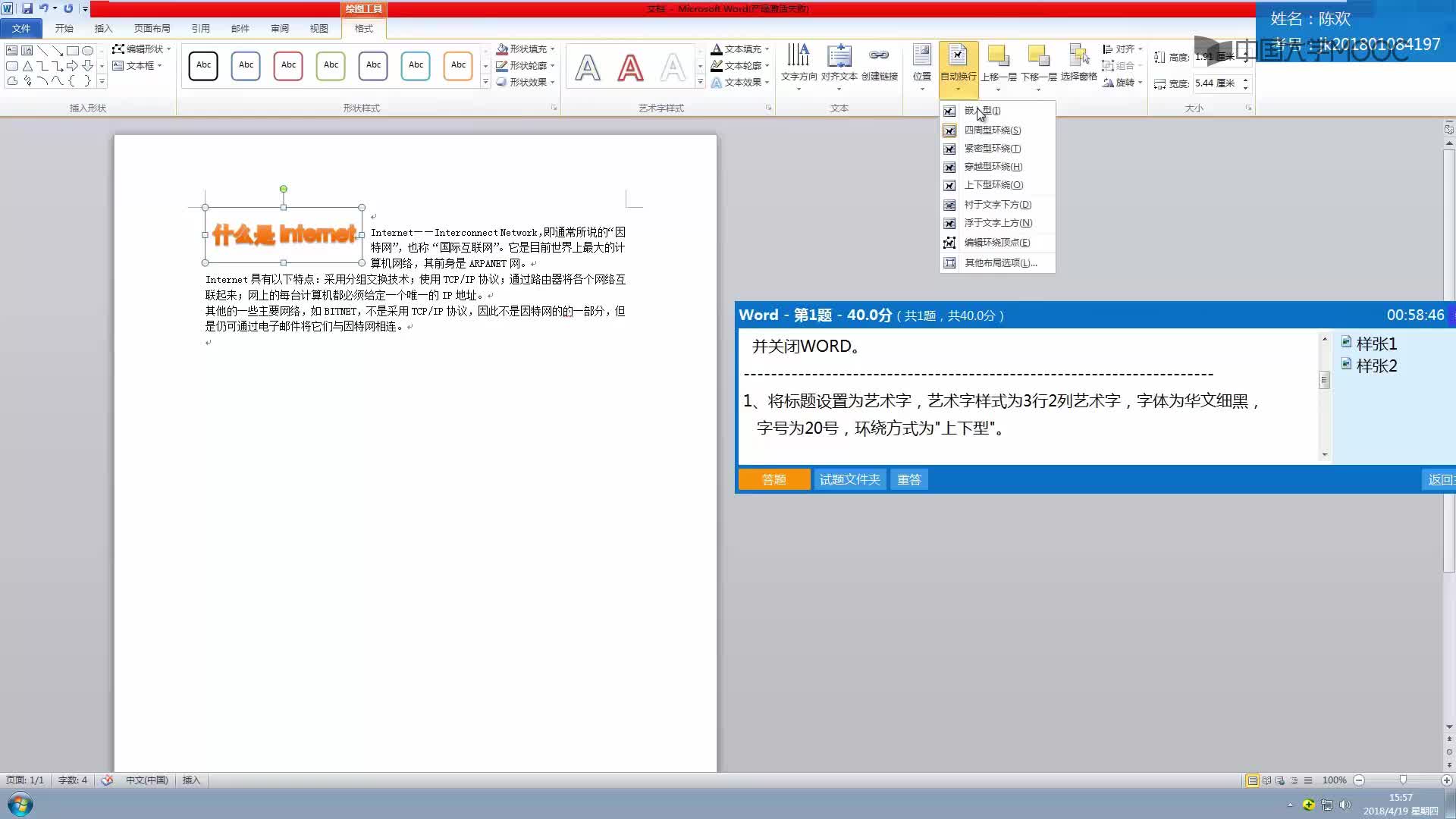Click the Create Link (创建链接) icon
Image resolution: width=1456 pixels, height=819 pixels.
coord(879,64)
